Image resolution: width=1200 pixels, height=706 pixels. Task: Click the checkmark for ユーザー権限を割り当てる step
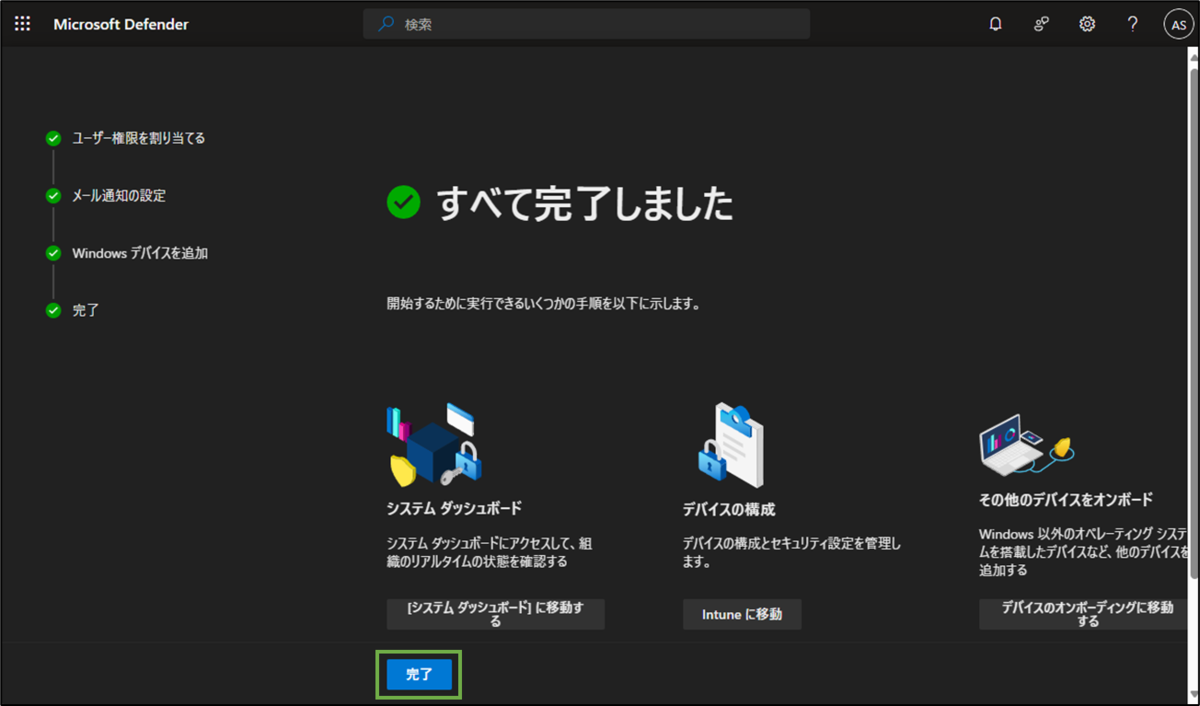tap(53, 138)
